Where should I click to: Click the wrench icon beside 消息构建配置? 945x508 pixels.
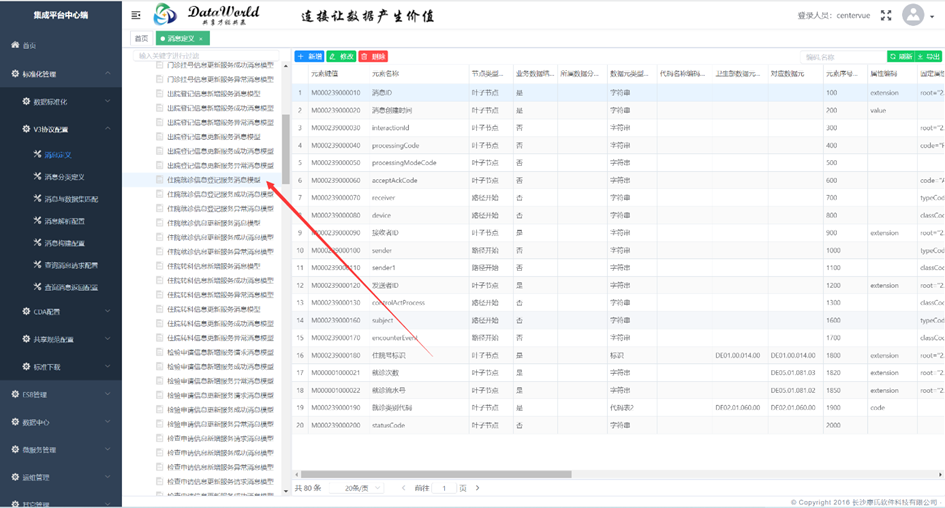[37, 243]
